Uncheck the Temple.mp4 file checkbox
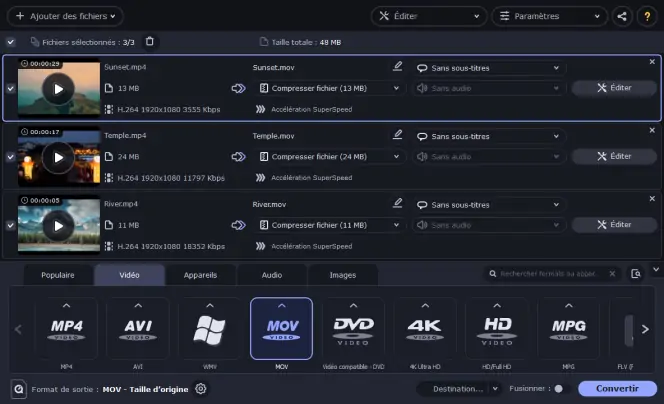This screenshot has height=404, width=664. click(x=11, y=157)
